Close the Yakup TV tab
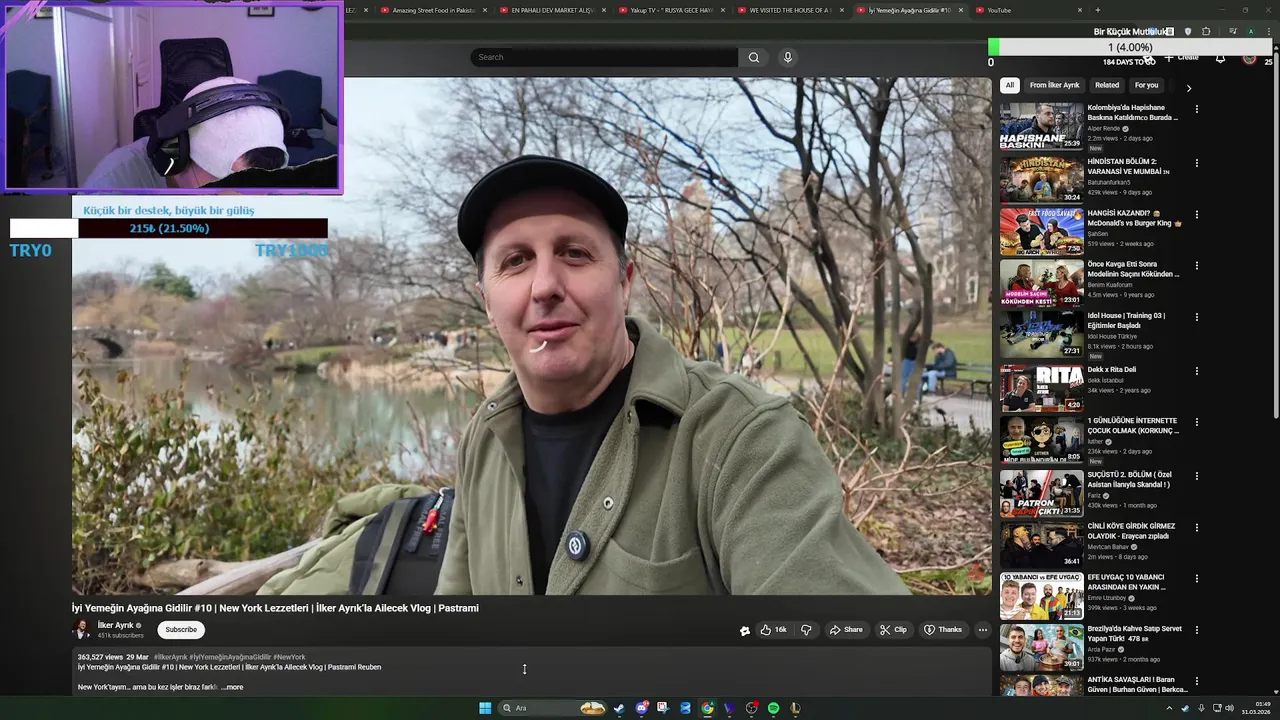Screen dimensions: 1280x720 (x=722, y=10)
